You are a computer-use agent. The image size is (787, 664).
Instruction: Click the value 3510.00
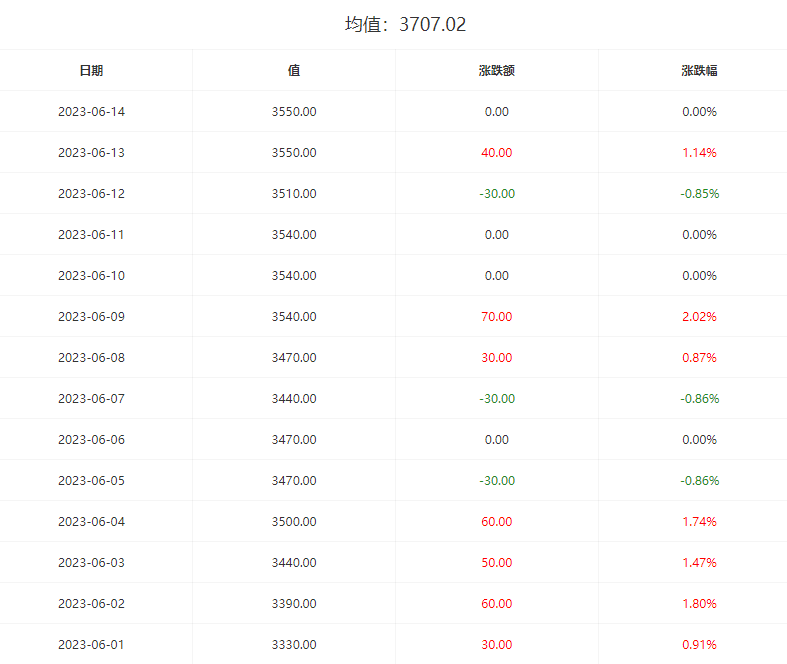point(294,194)
